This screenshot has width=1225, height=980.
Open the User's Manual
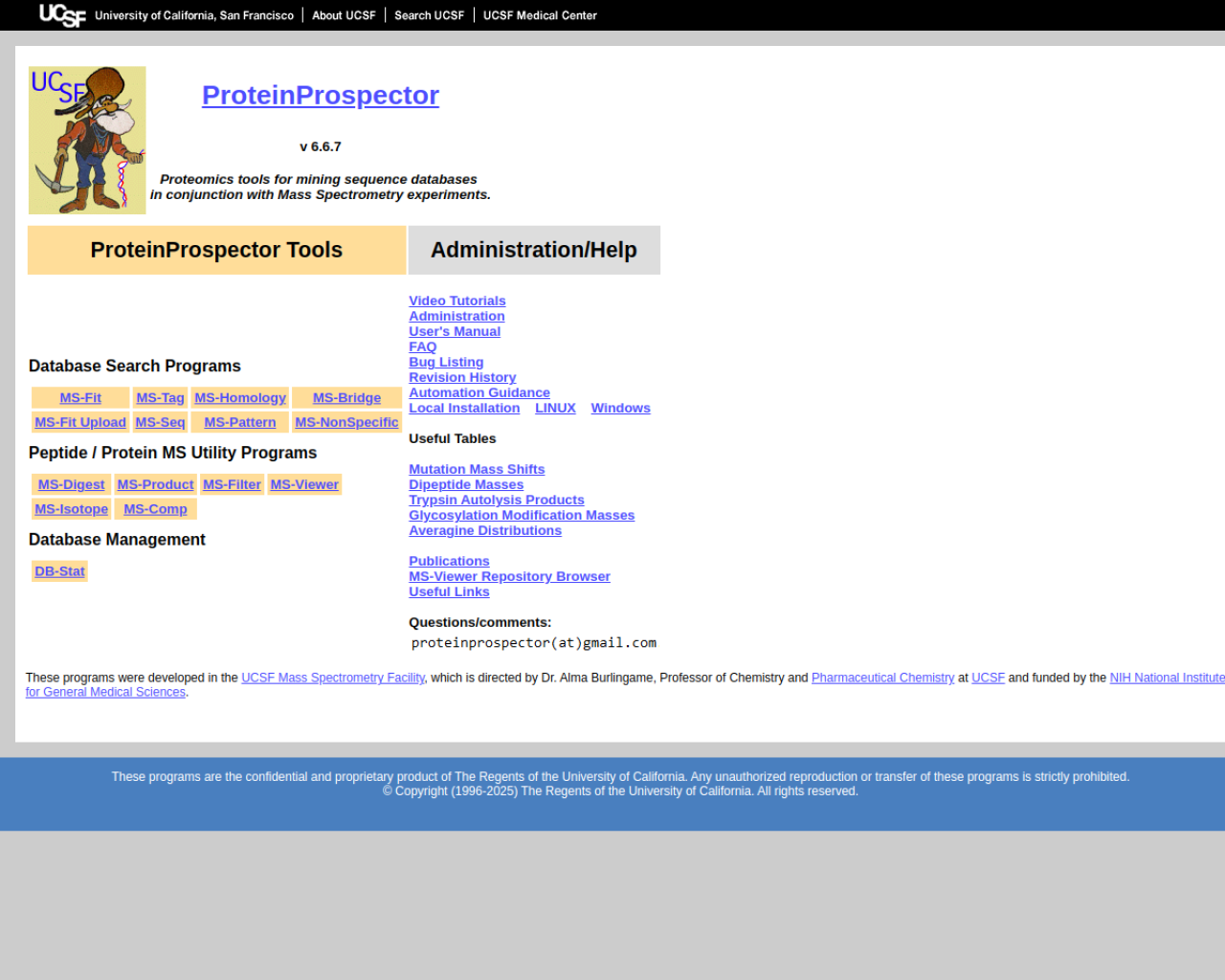click(x=455, y=331)
